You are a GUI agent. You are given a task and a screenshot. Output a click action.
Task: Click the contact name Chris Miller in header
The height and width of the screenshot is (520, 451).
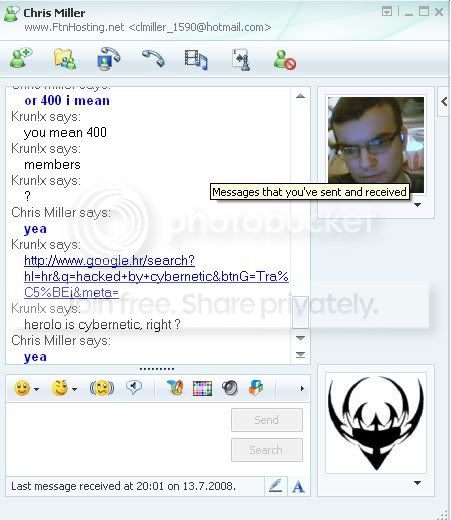[54, 13]
